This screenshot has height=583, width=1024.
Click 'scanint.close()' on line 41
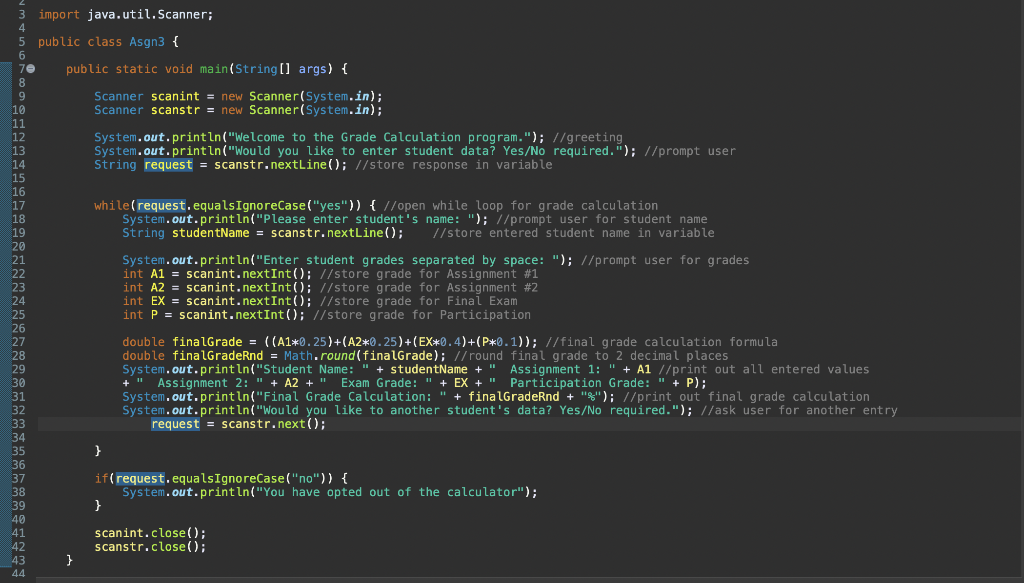click(x=147, y=534)
